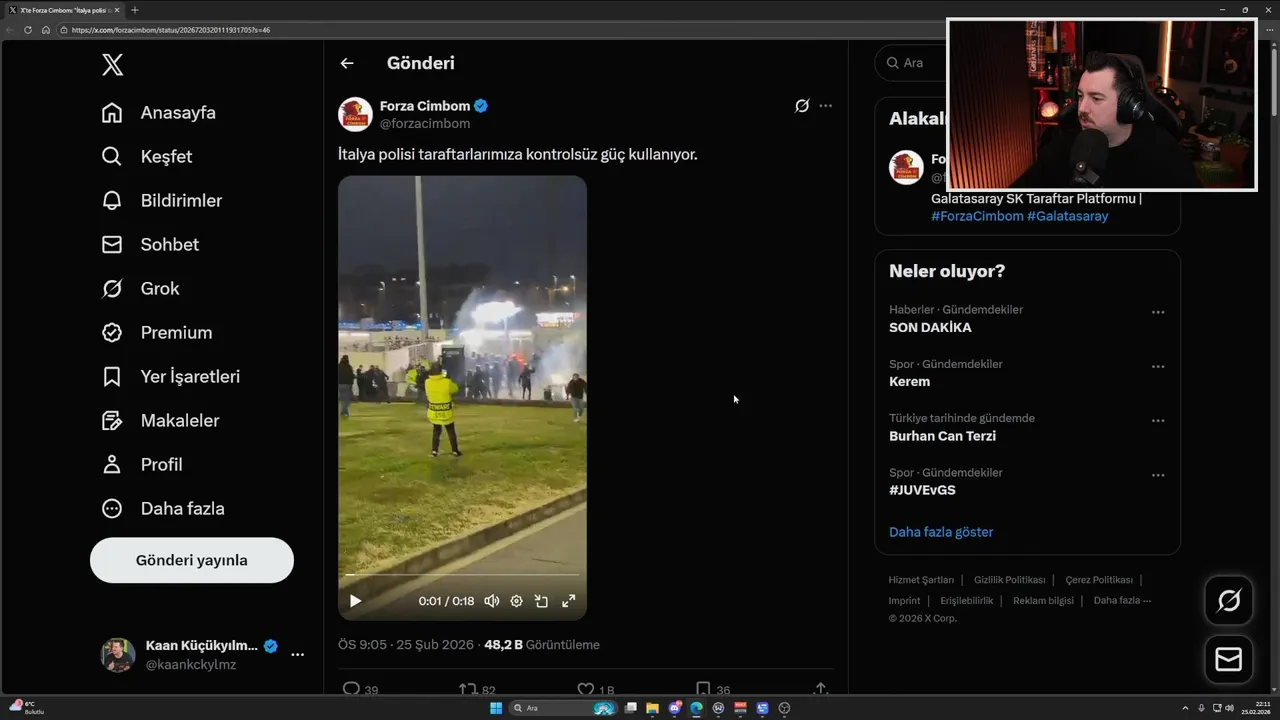This screenshot has width=1280, height=720.
Task: Click the X logo in the sidebar
Action: pyautogui.click(x=112, y=65)
